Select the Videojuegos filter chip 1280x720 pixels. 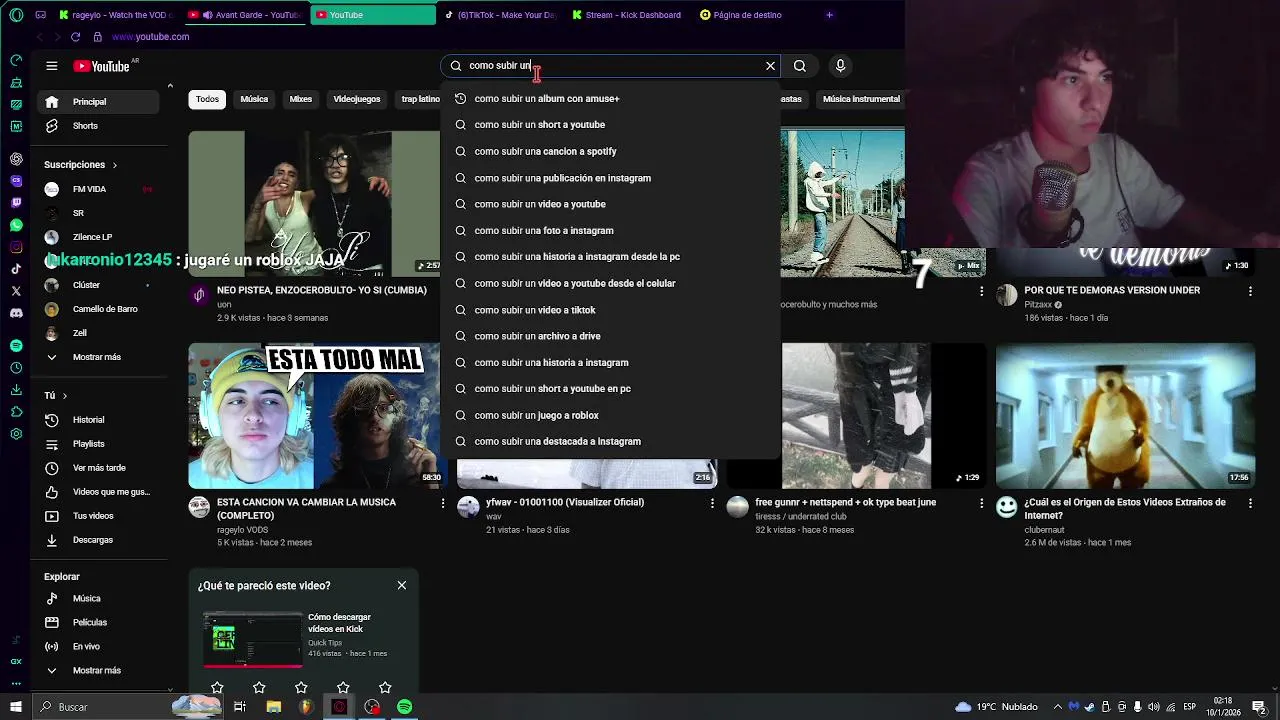tap(357, 99)
